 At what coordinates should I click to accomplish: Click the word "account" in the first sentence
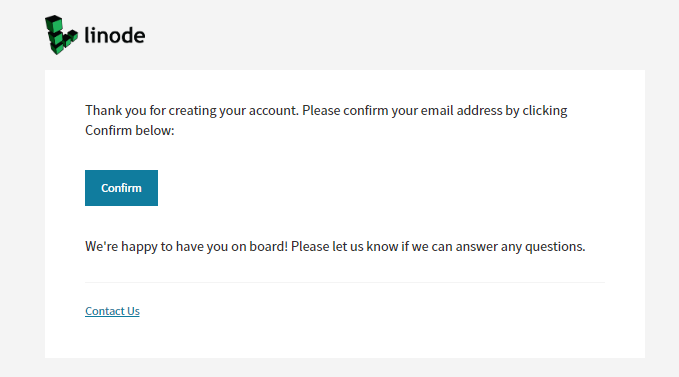coord(274,111)
